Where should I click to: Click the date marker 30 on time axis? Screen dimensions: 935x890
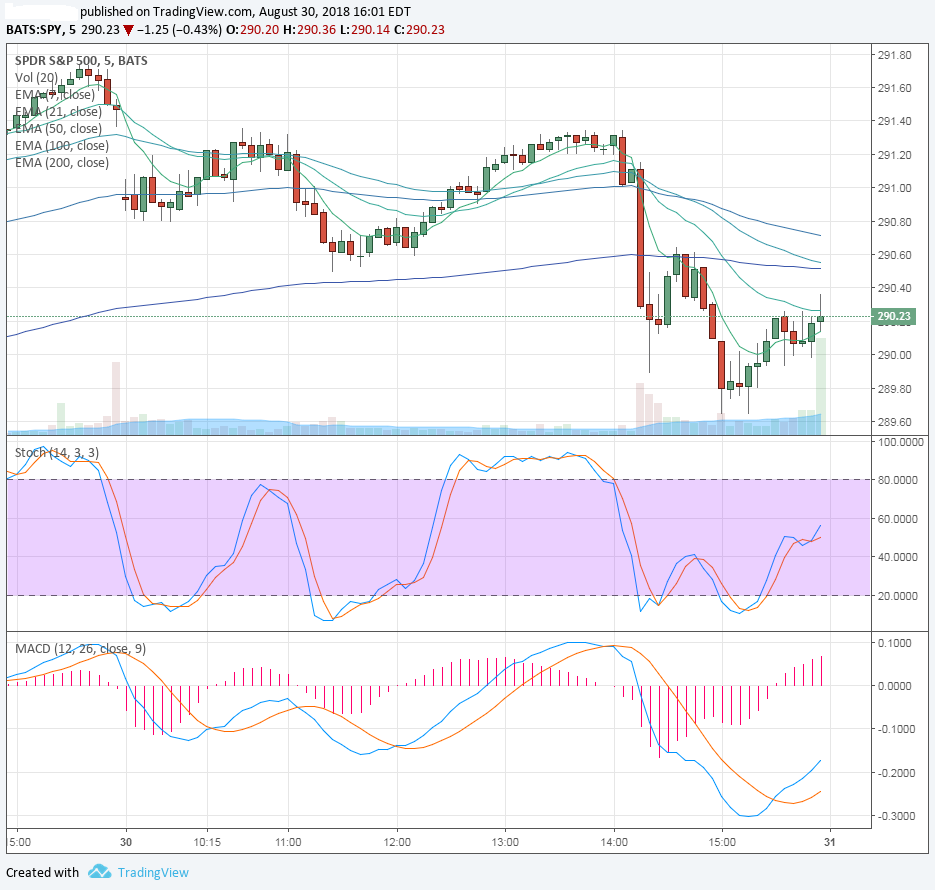(x=126, y=842)
